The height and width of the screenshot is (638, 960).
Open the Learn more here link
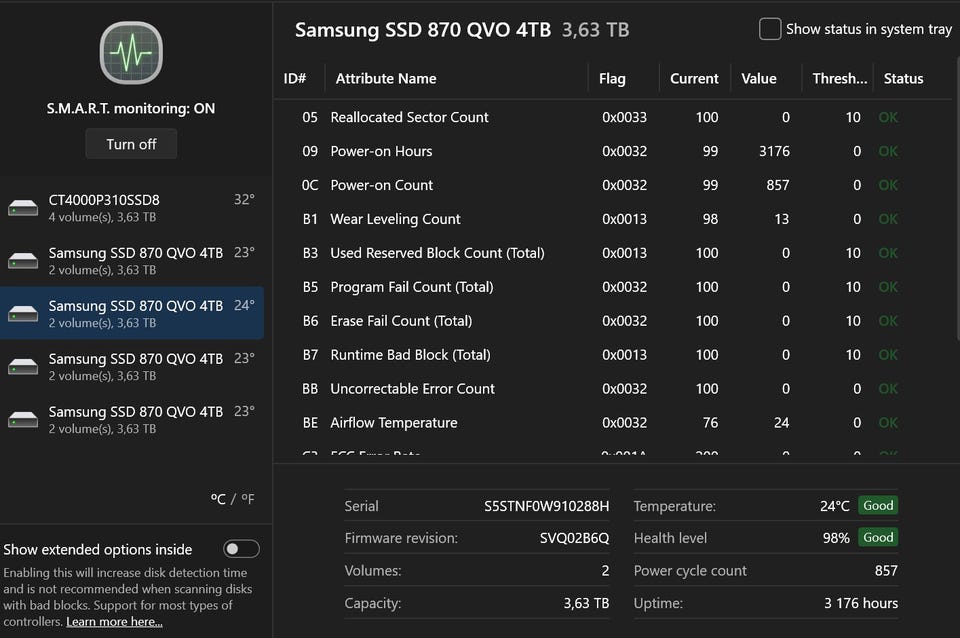click(114, 622)
